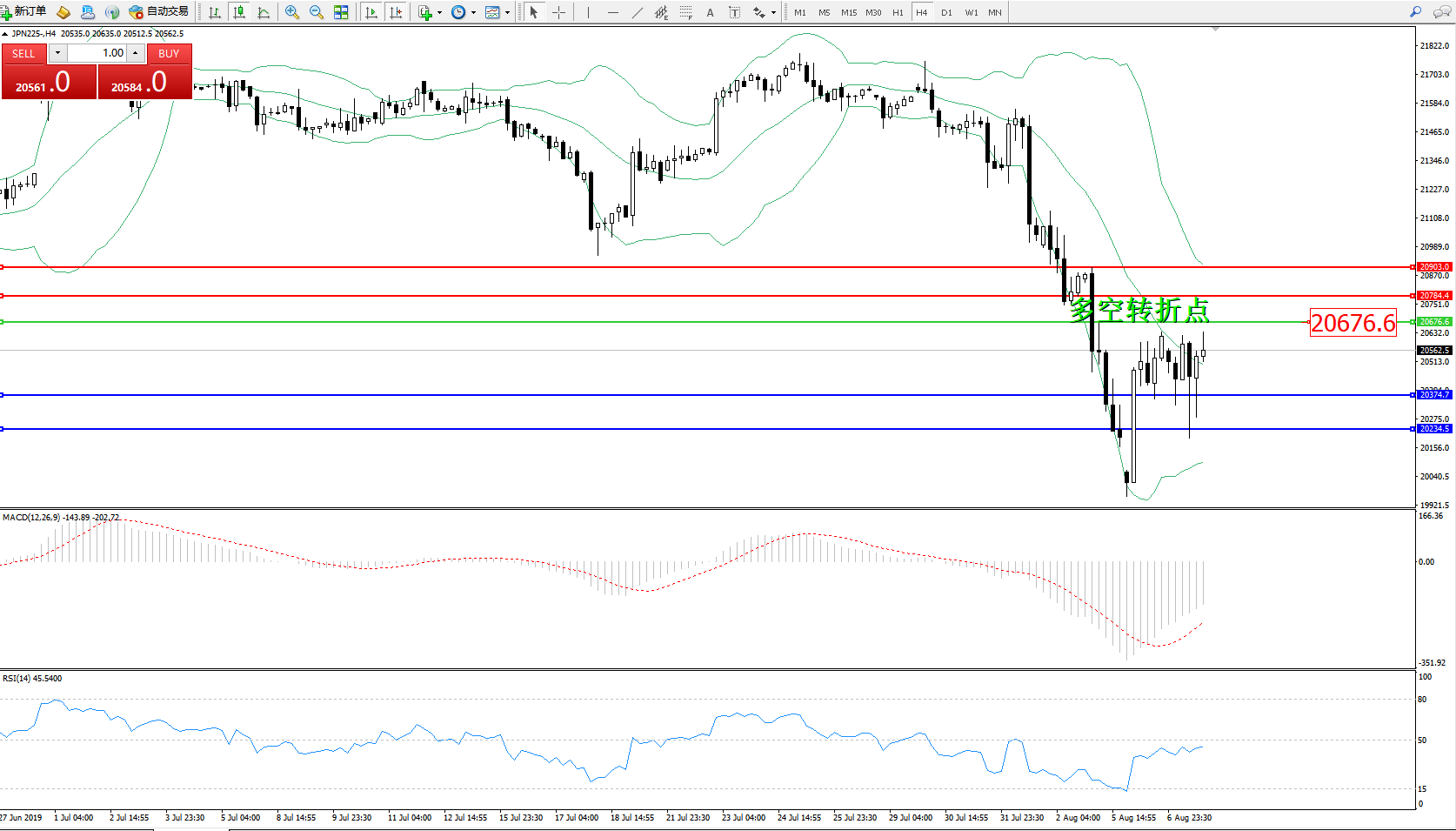This screenshot has width=1456, height=831.
Task: Switch chart to bar chart mode
Action: click(x=214, y=12)
